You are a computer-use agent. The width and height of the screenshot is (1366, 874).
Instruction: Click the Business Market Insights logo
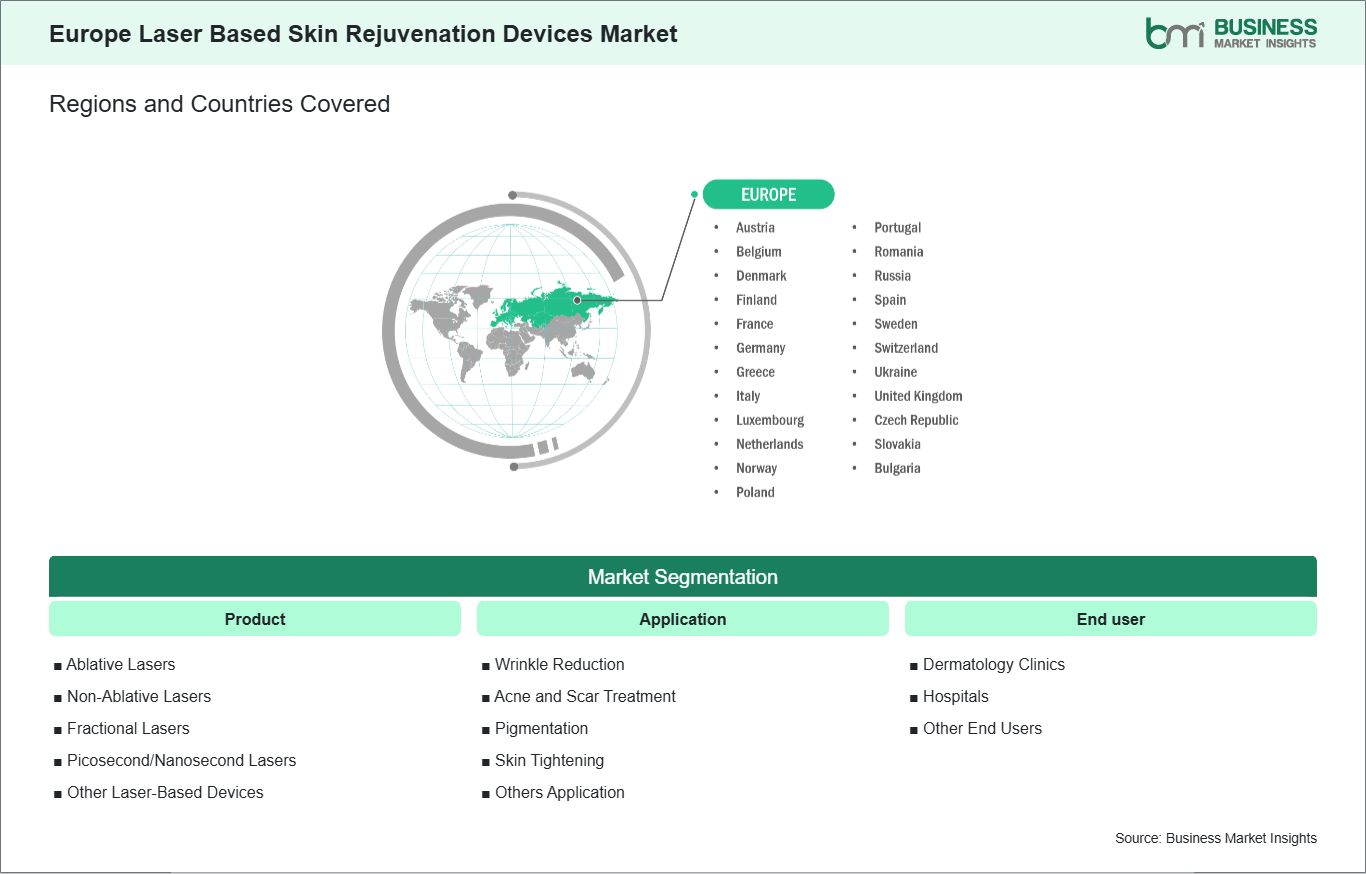coord(1231,33)
